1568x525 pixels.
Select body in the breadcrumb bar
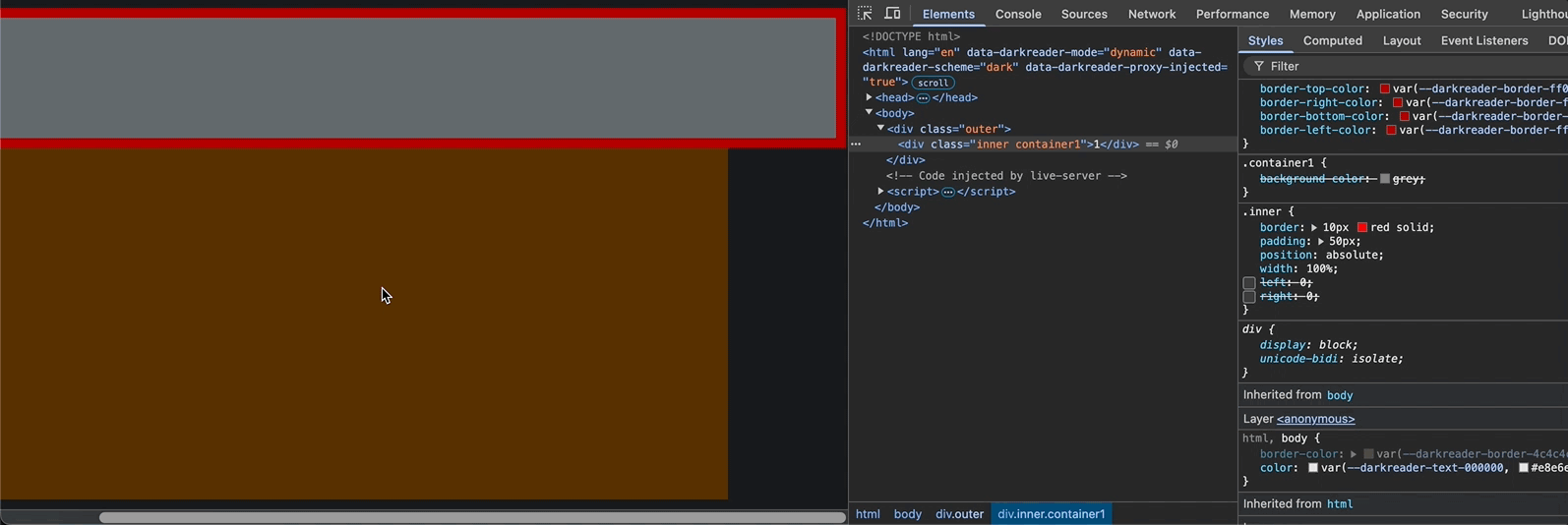pos(907,514)
